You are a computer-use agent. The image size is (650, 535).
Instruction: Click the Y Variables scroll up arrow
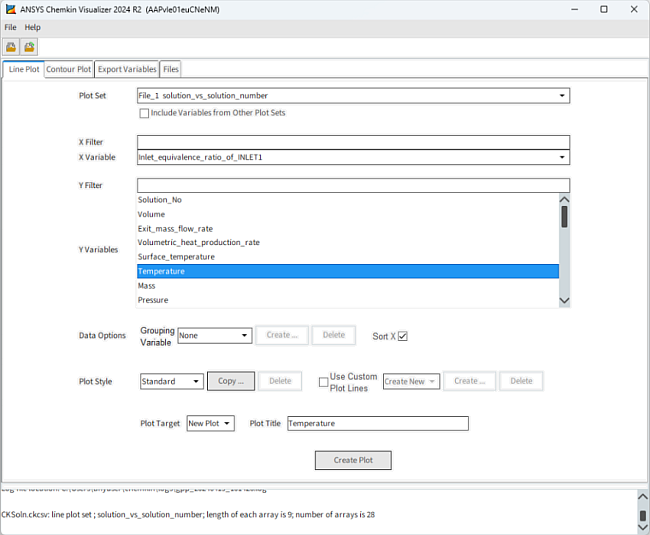coord(564,199)
